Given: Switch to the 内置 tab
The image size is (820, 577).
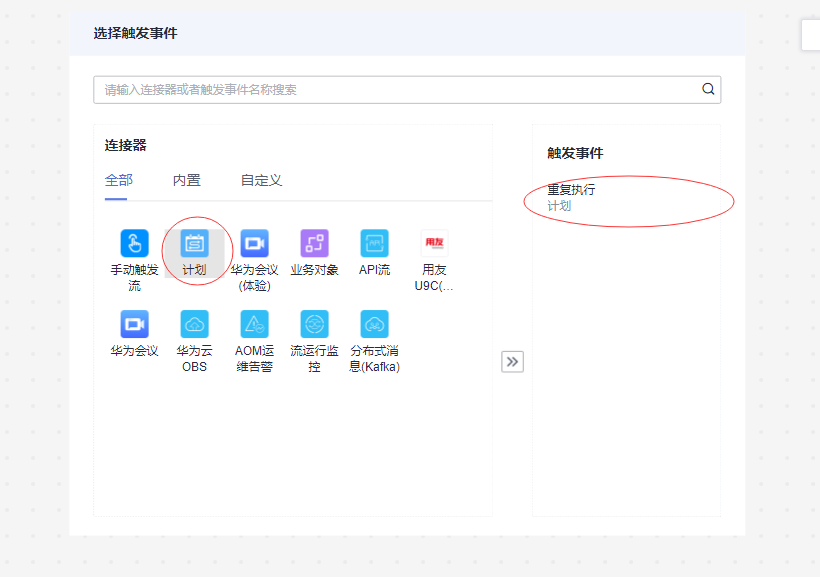Looking at the screenshot, I should (187, 180).
